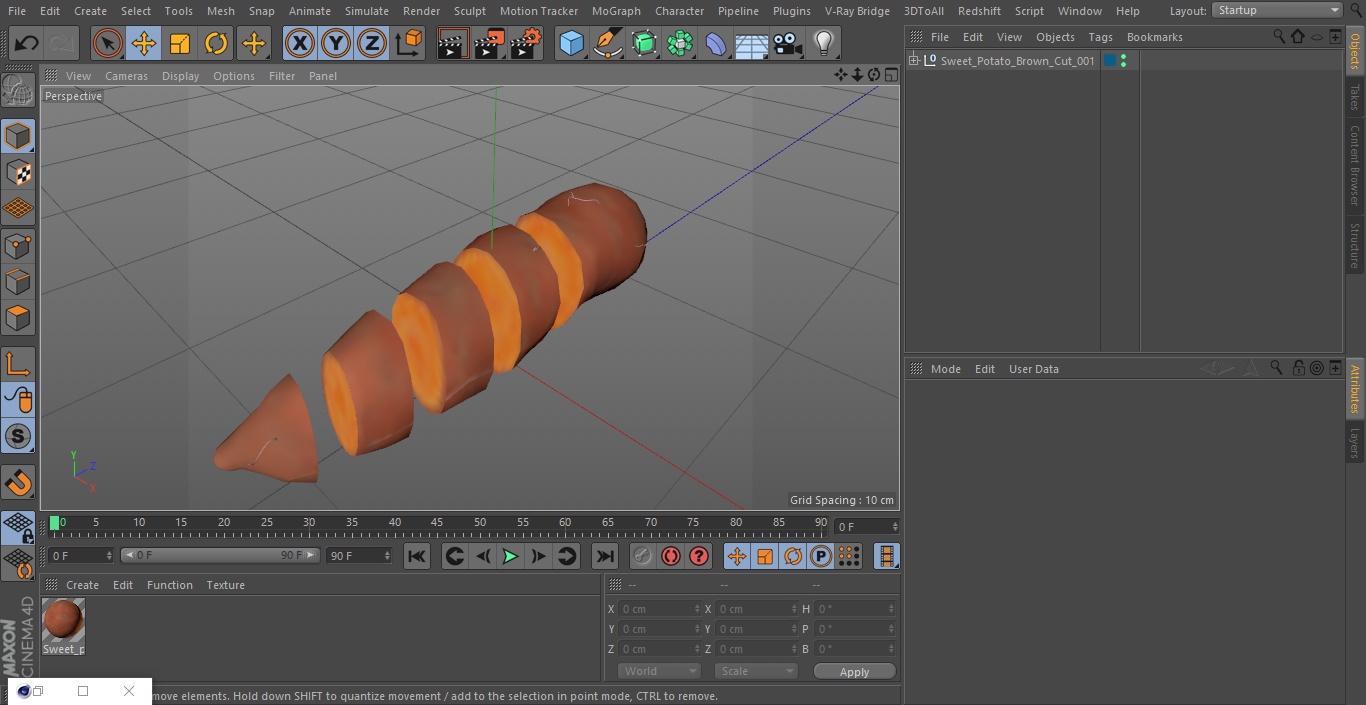Click the Undo arrow icon

(26, 44)
